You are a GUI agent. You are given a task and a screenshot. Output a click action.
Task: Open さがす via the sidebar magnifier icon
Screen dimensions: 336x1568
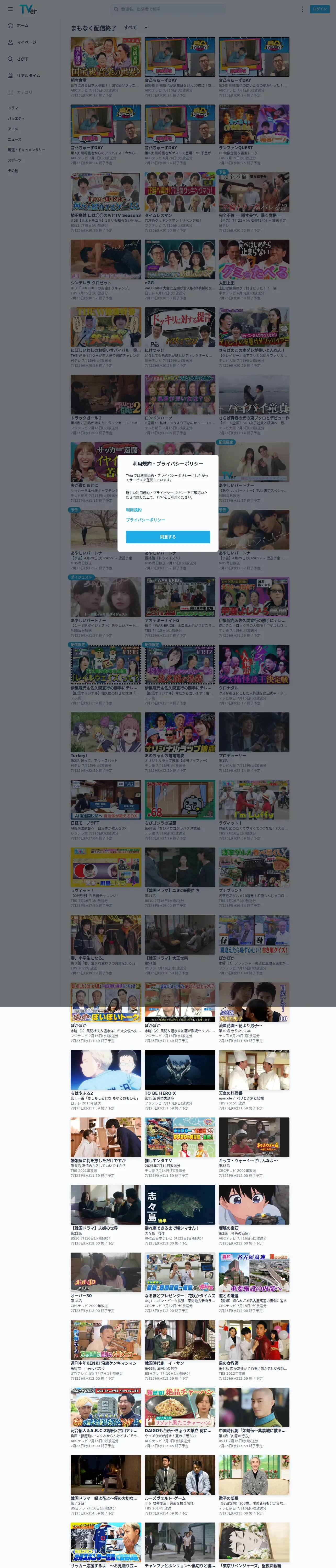(x=10, y=59)
